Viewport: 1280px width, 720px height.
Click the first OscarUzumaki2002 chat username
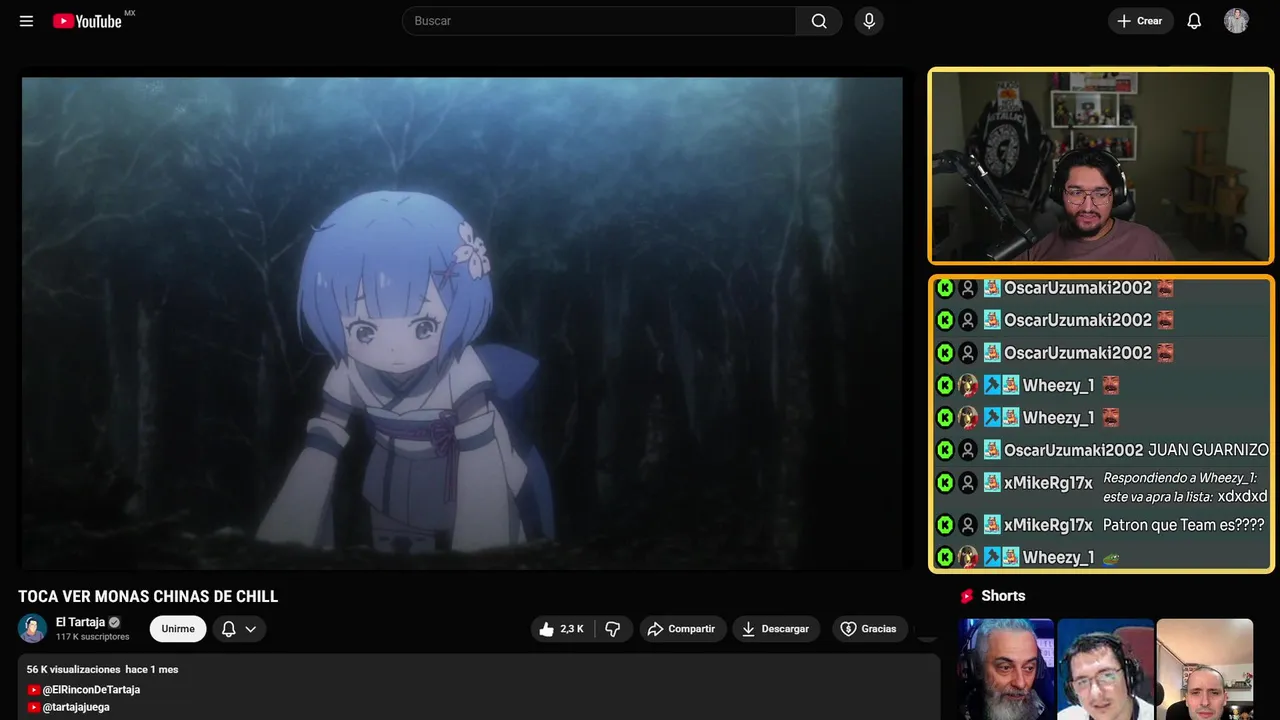1078,288
